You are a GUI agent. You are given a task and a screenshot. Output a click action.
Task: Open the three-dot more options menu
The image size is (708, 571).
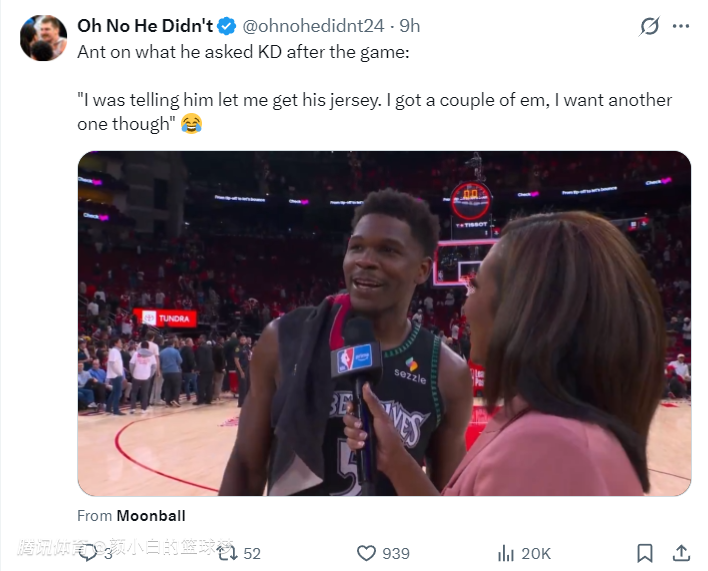pyautogui.click(x=681, y=26)
